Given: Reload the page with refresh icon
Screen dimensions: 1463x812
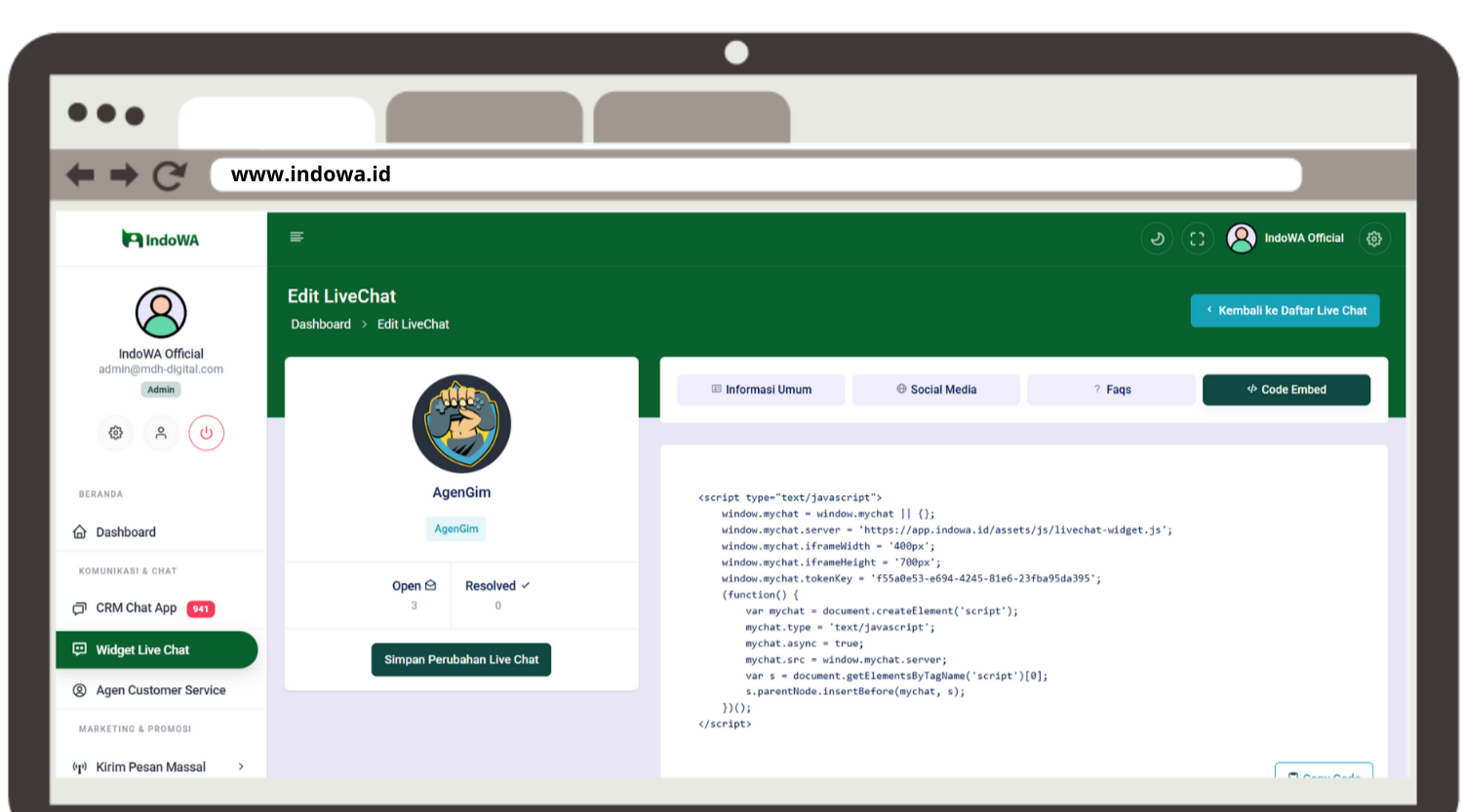Looking at the screenshot, I should pyautogui.click(x=170, y=175).
